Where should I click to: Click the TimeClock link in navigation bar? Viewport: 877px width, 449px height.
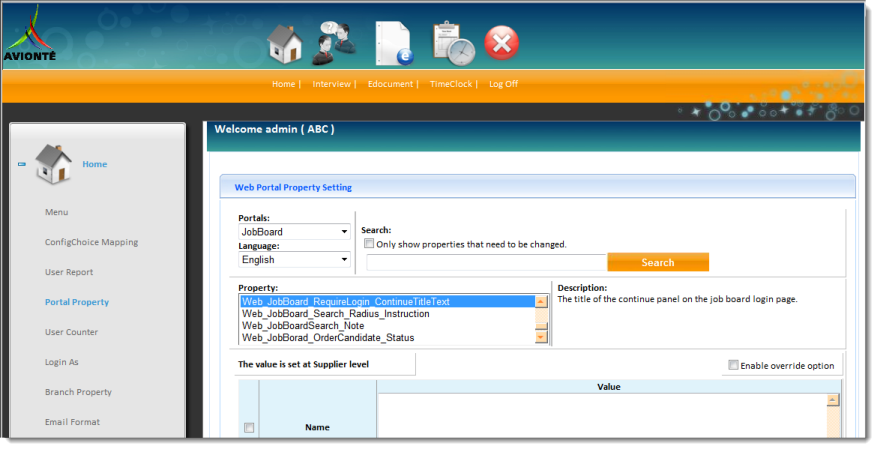tap(452, 84)
